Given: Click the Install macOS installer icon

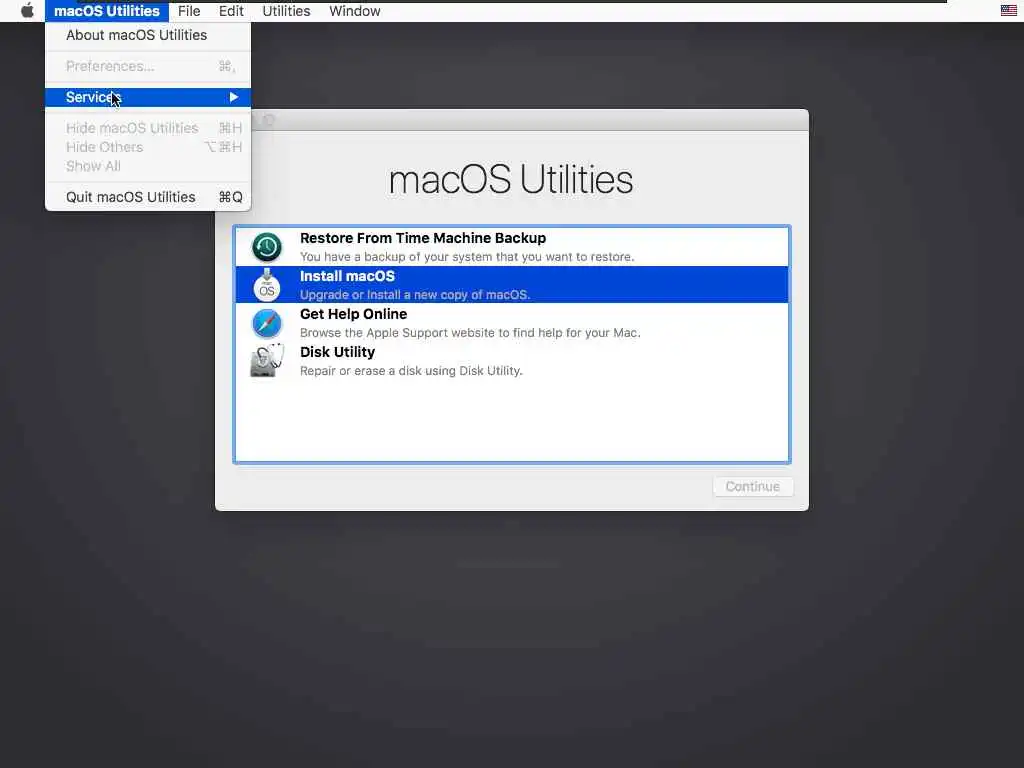Looking at the screenshot, I should click(x=266, y=285).
